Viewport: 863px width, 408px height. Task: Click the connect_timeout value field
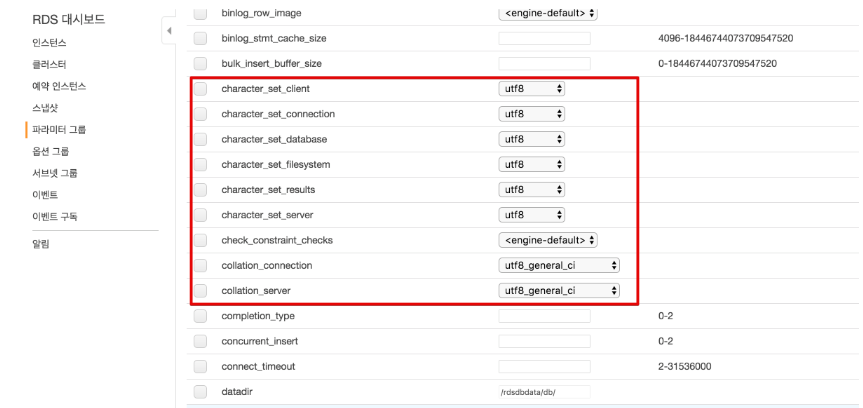pyautogui.click(x=544, y=367)
